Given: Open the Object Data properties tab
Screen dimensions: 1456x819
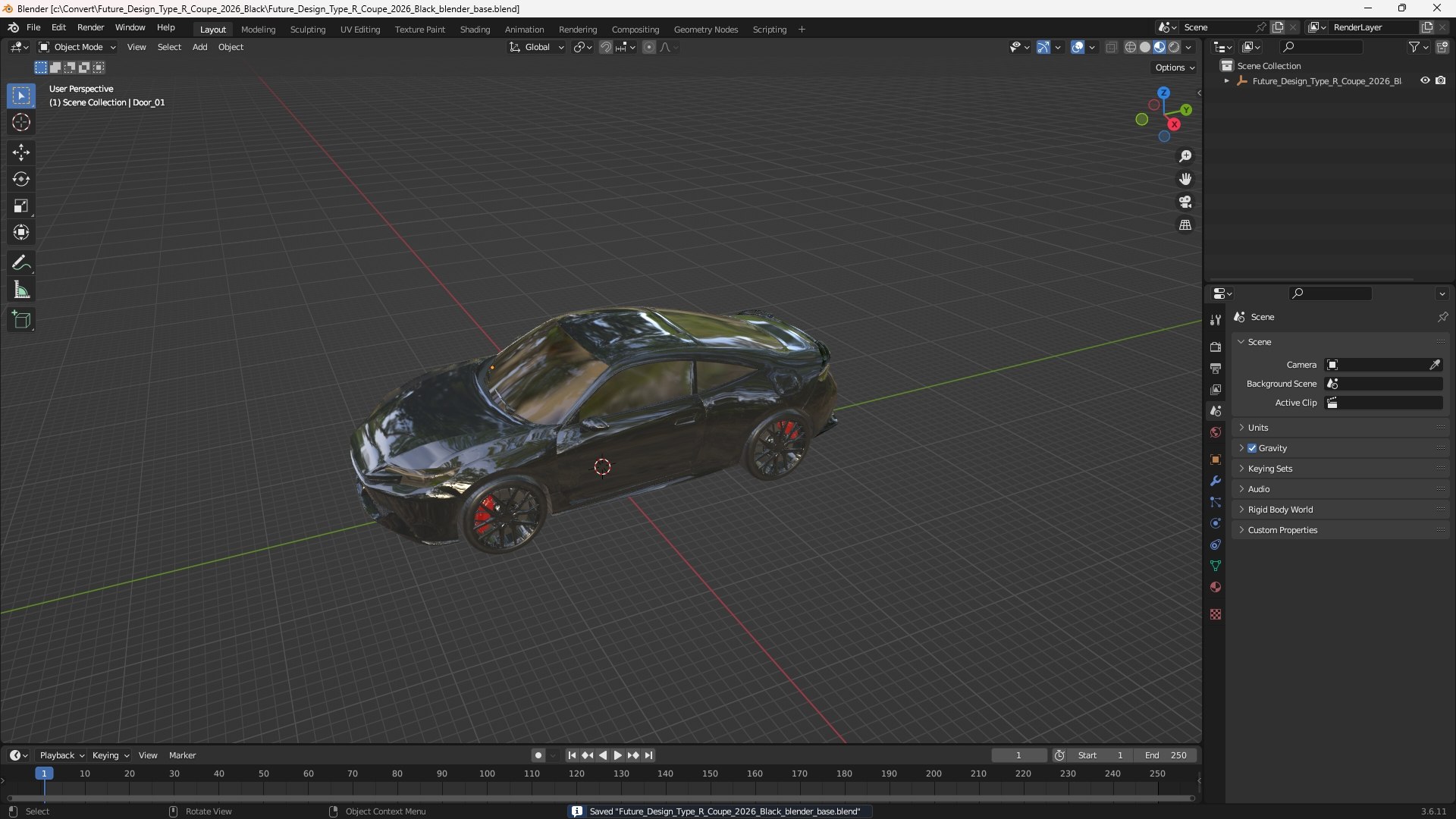Looking at the screenshot, I should [x=1216, y=566].
